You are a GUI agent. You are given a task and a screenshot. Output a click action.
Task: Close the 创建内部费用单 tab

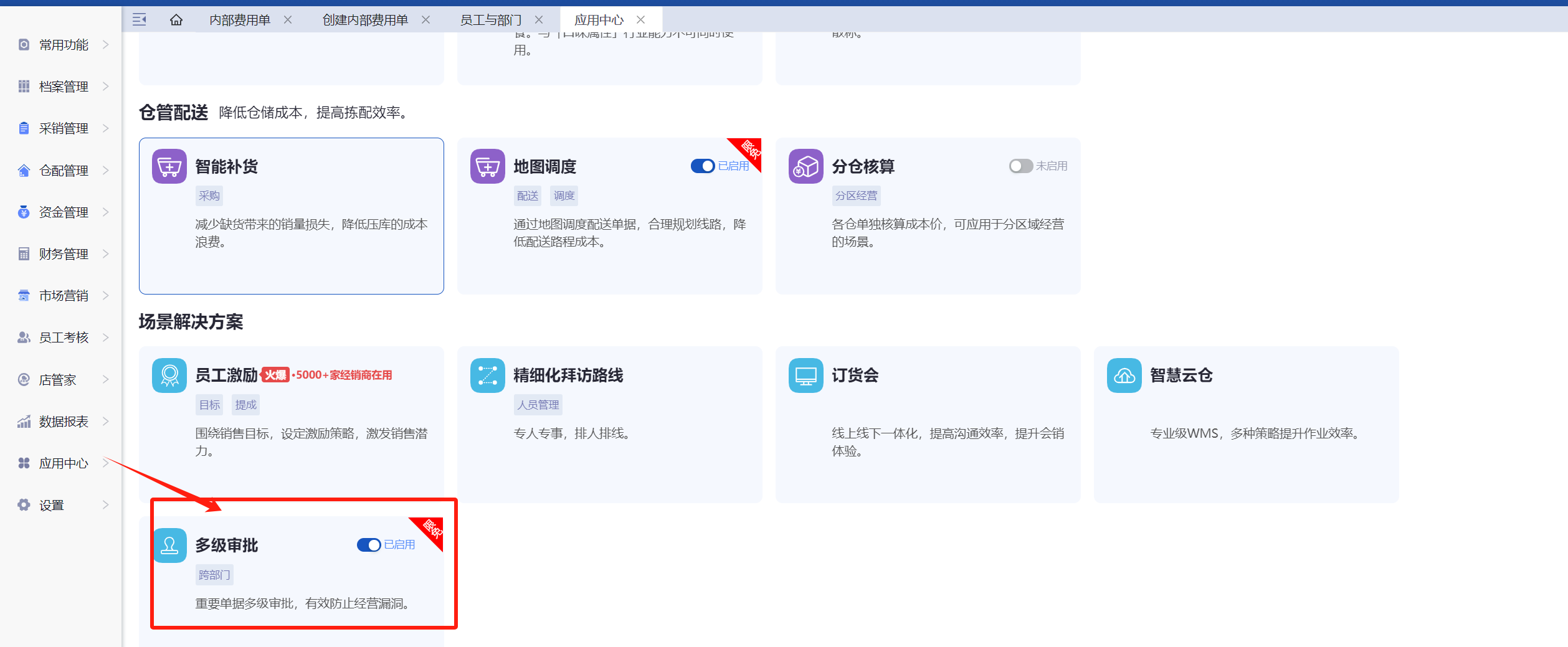coord(426,20)
